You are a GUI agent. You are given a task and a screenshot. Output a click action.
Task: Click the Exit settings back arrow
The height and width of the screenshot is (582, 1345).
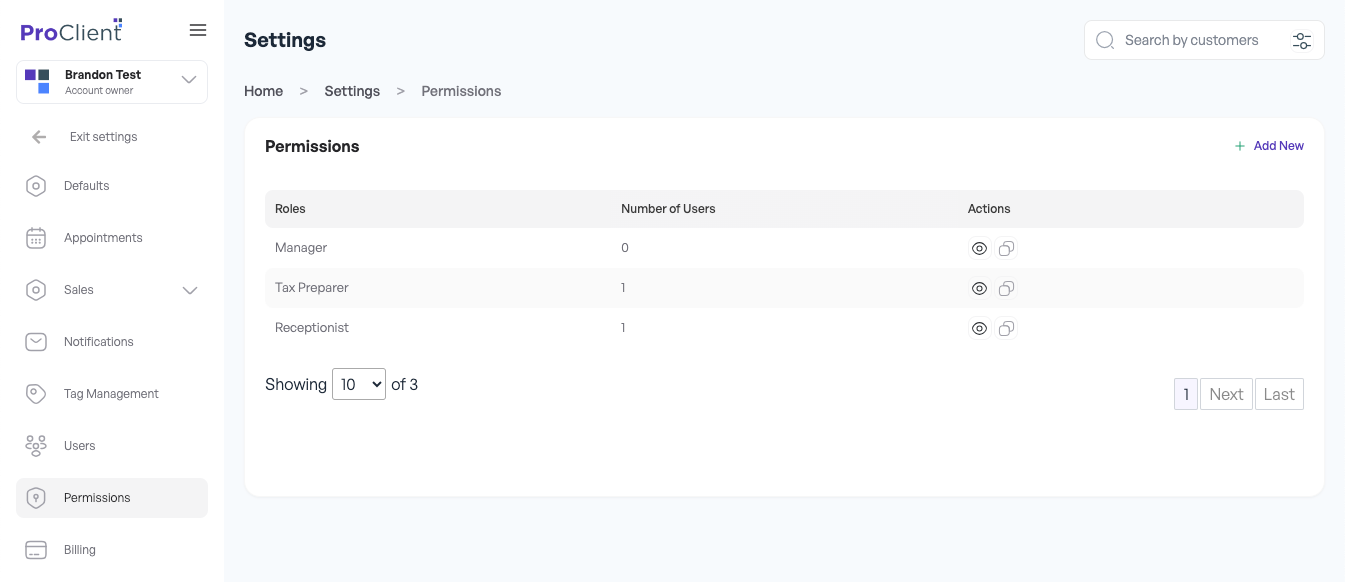[39, 137]
